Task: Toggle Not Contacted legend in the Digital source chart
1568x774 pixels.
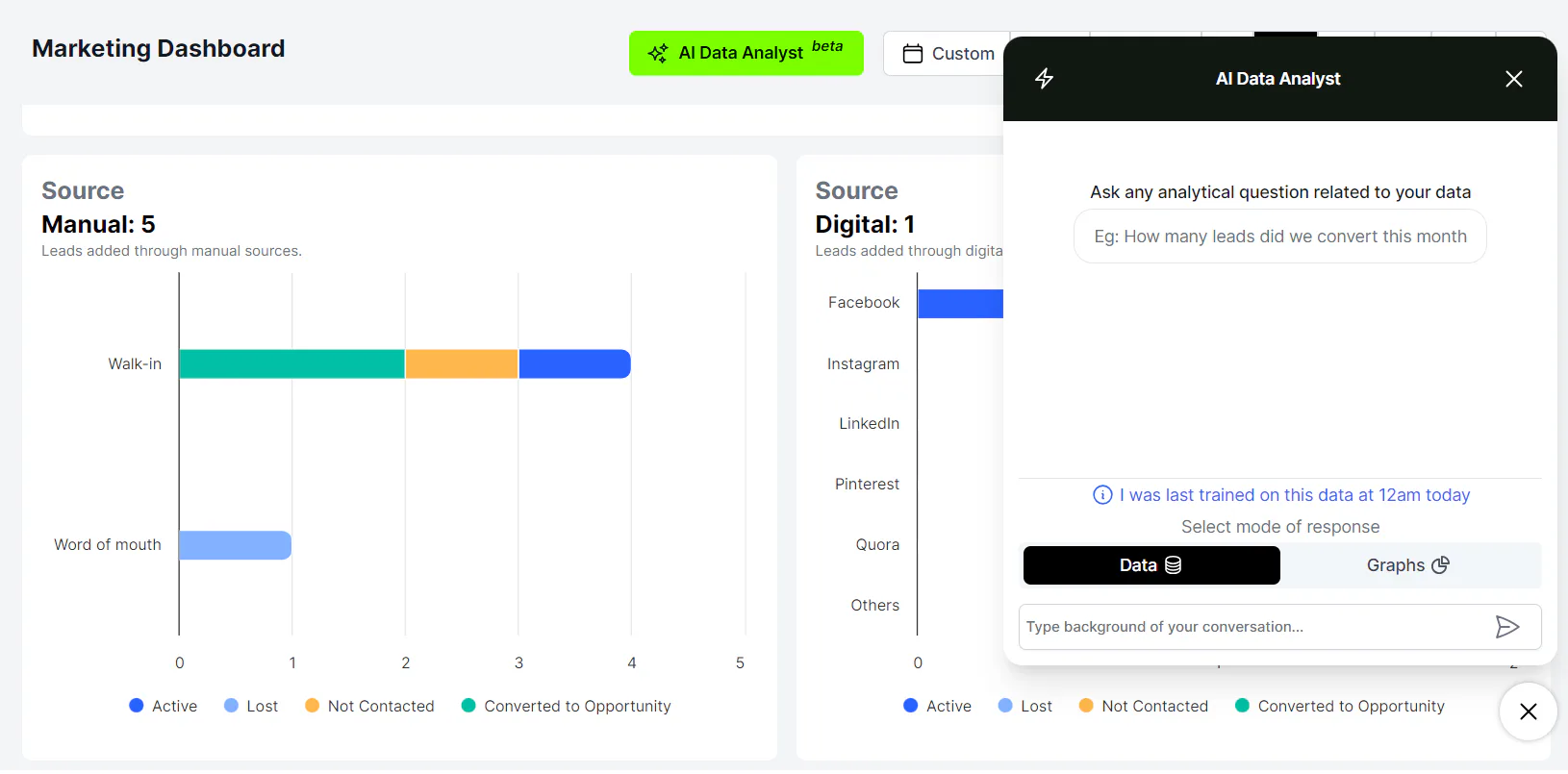Action: [x=1144, y=706]
